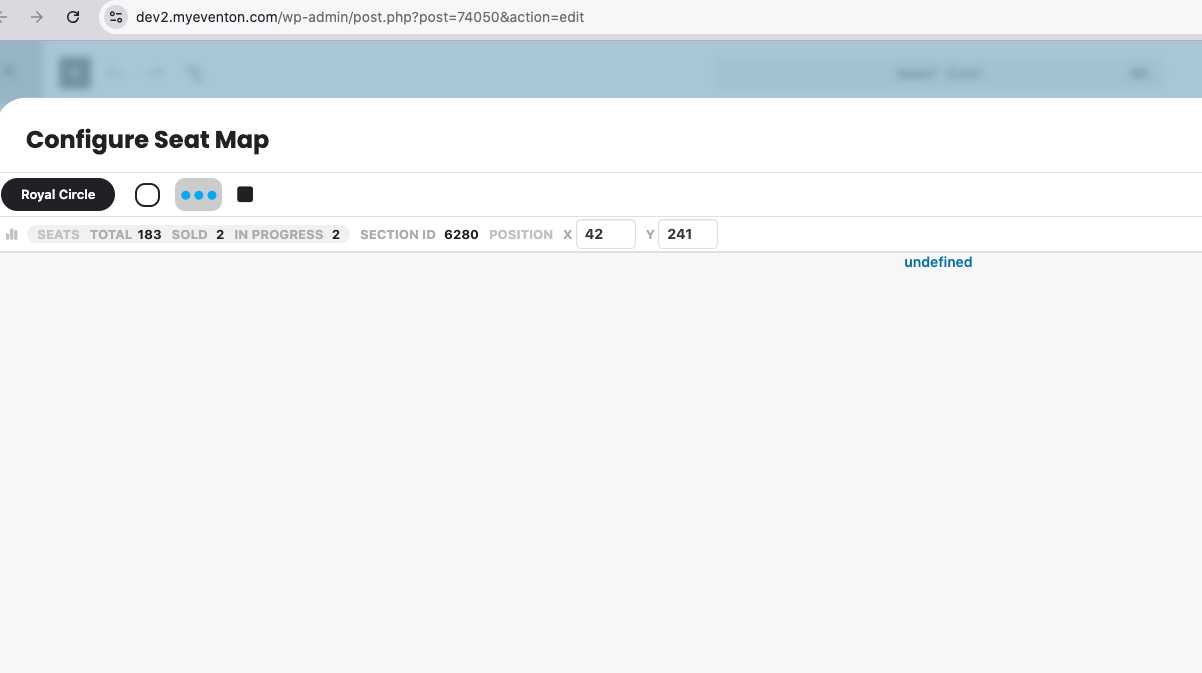Activate the three blue dots seat tool
The image size is (1202, 673).
198,195
